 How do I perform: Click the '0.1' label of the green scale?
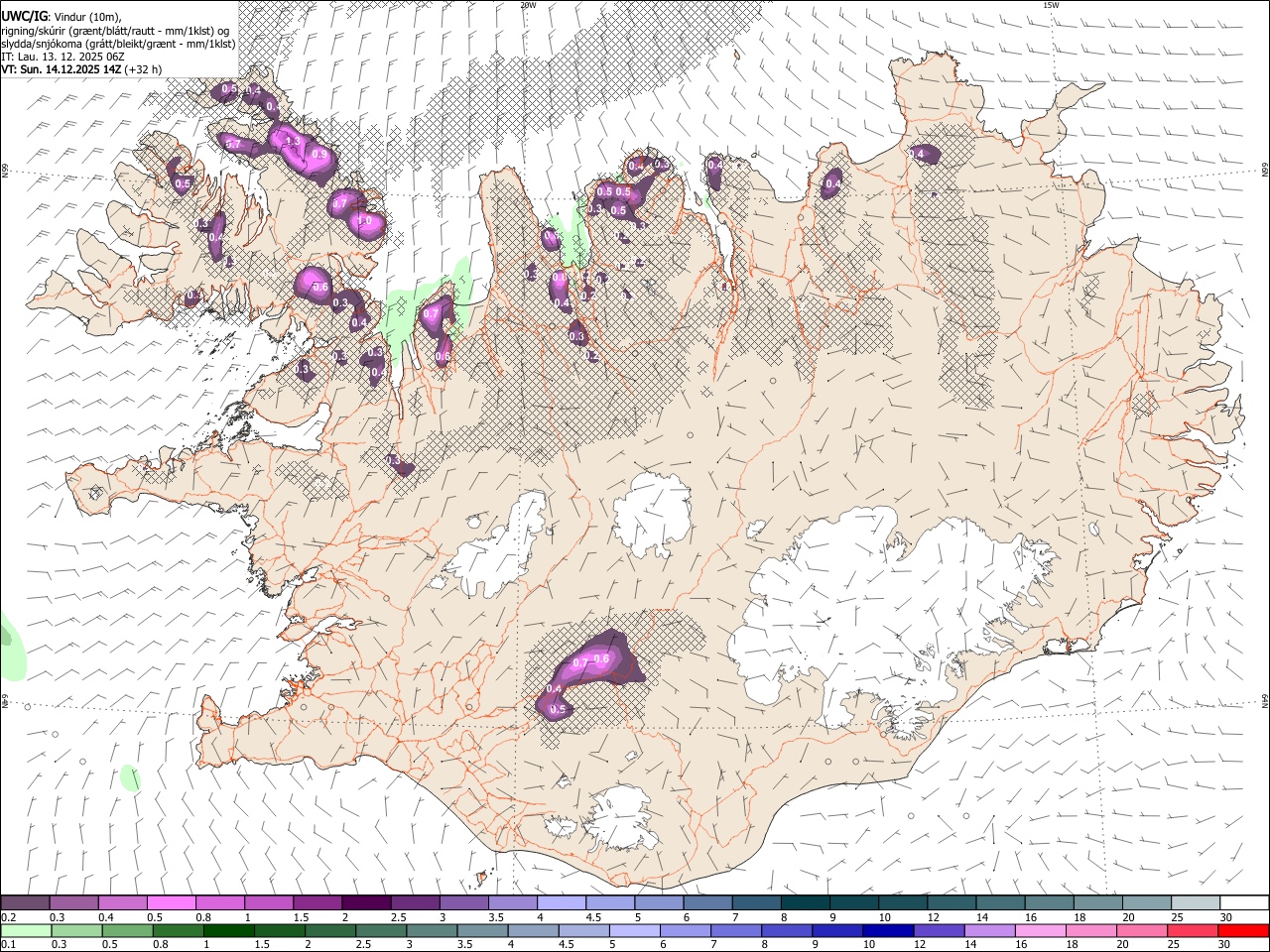pyautogui.click(x=8, y=945)
